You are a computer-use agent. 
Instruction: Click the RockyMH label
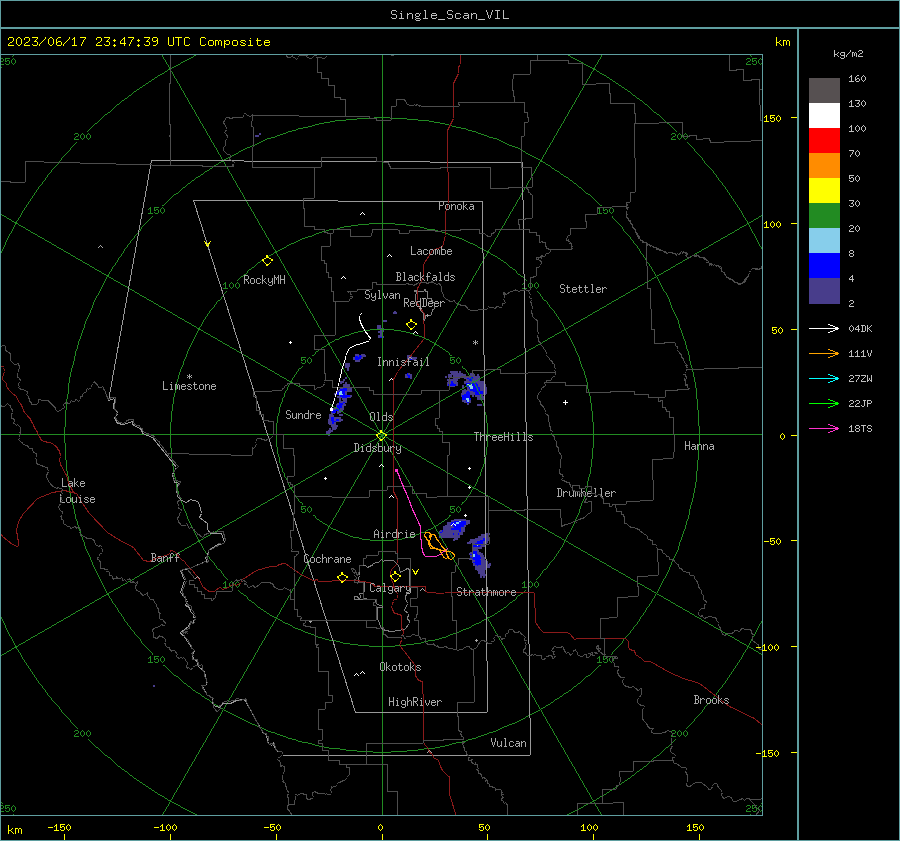[264, 280]
